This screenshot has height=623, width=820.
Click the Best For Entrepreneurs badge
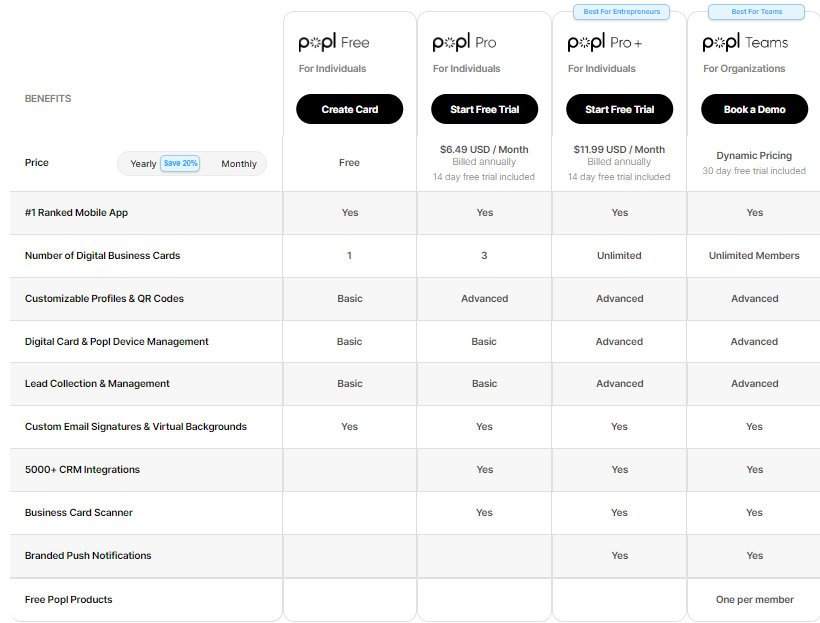click(621, 12)
